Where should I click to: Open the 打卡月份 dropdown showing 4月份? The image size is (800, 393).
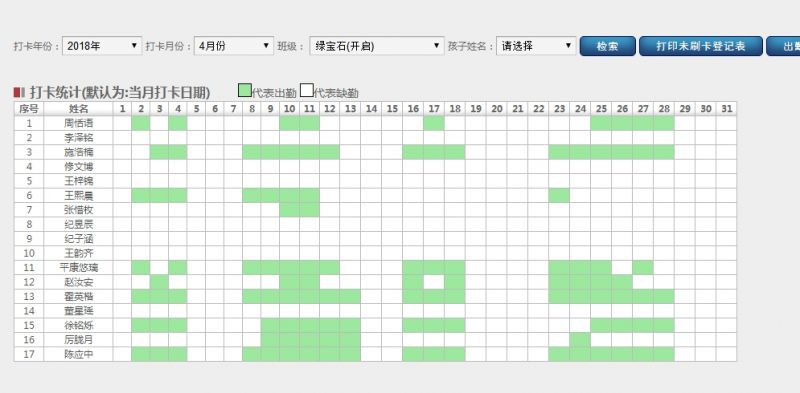coord(234,46)
